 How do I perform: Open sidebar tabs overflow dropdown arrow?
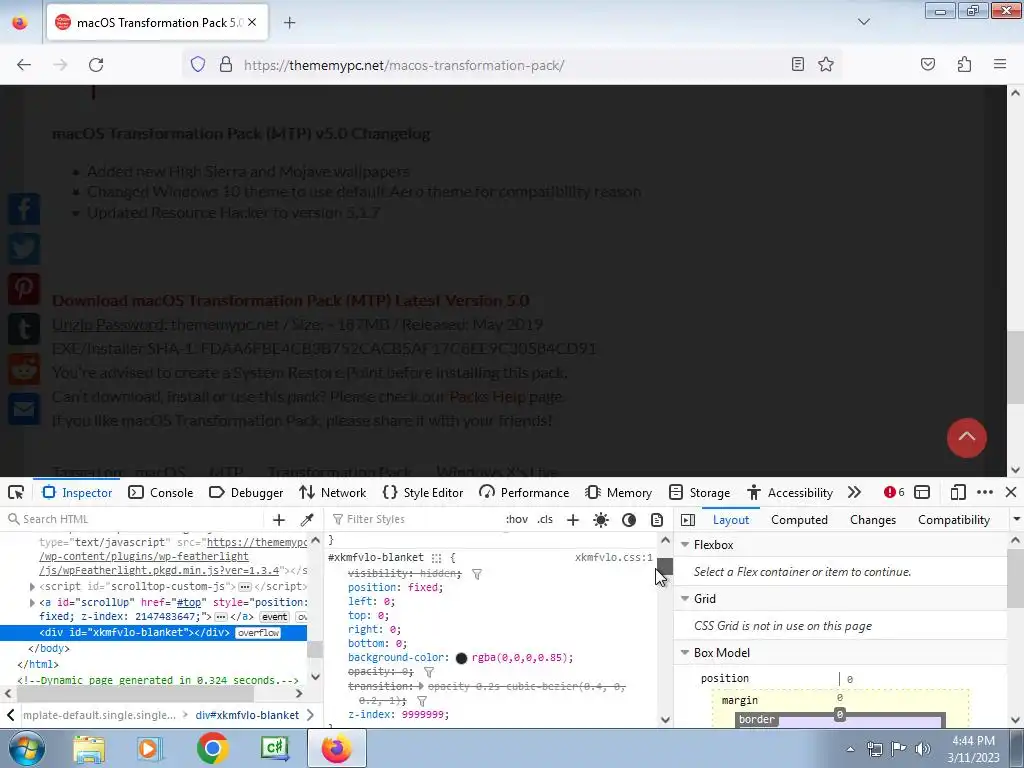(1016, 520)
